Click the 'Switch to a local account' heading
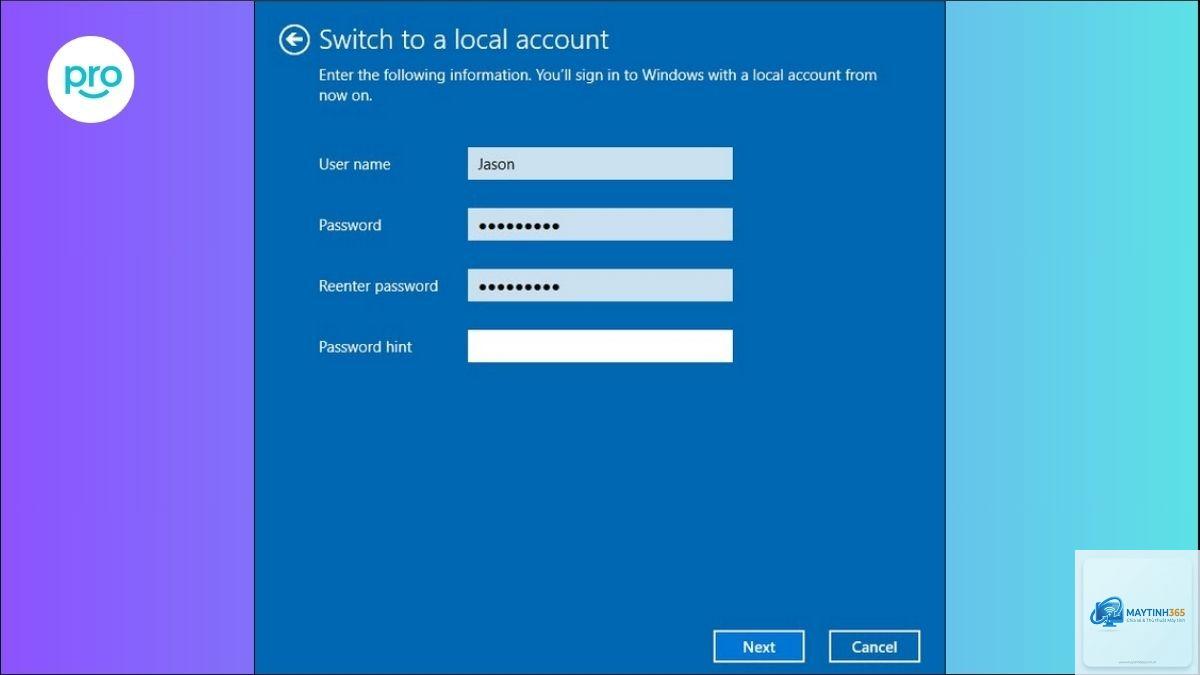Viewport: 1200px width, 675px height. 464,40
